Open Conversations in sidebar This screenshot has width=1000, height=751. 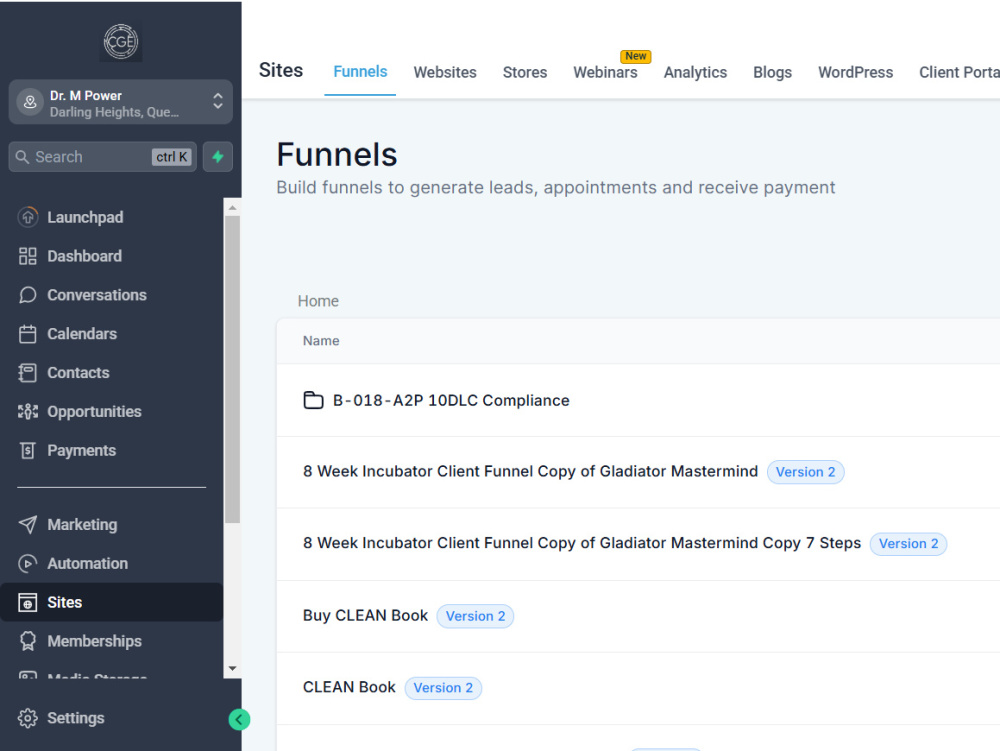coord(97,295)
